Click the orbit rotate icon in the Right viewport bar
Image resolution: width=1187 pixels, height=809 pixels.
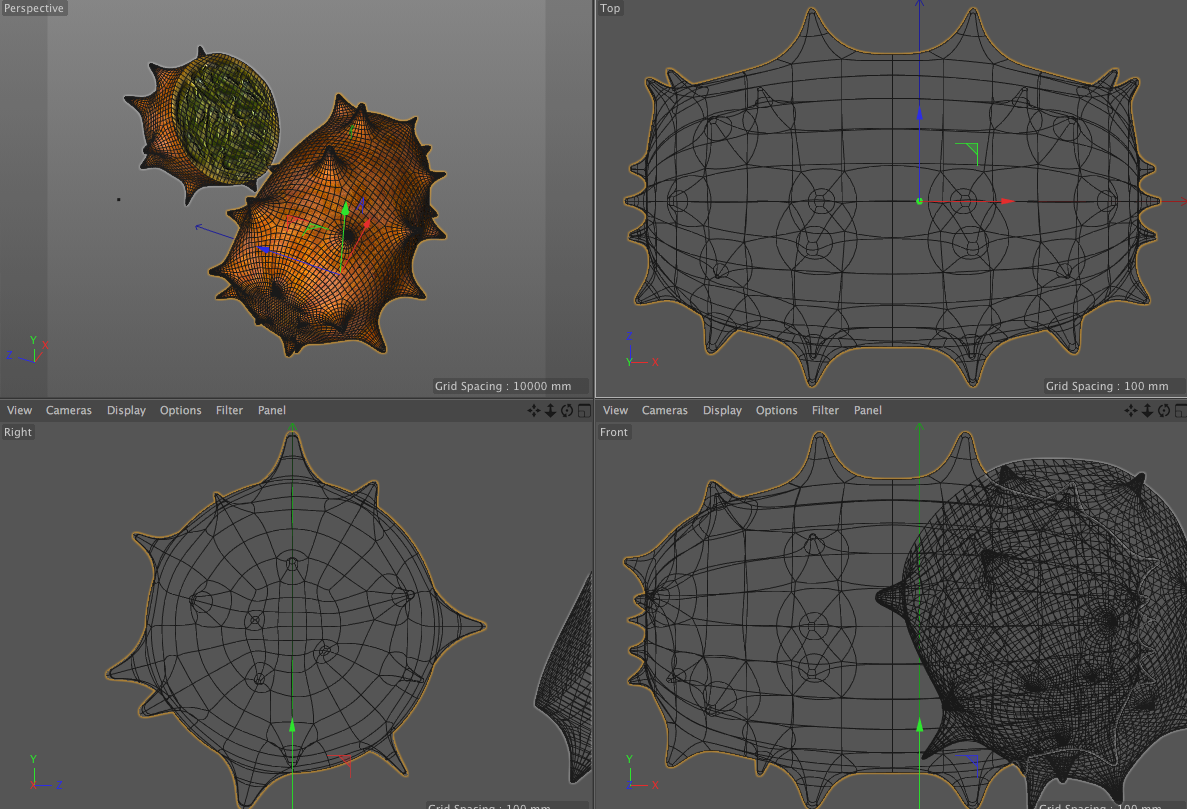tap(567, 410)
